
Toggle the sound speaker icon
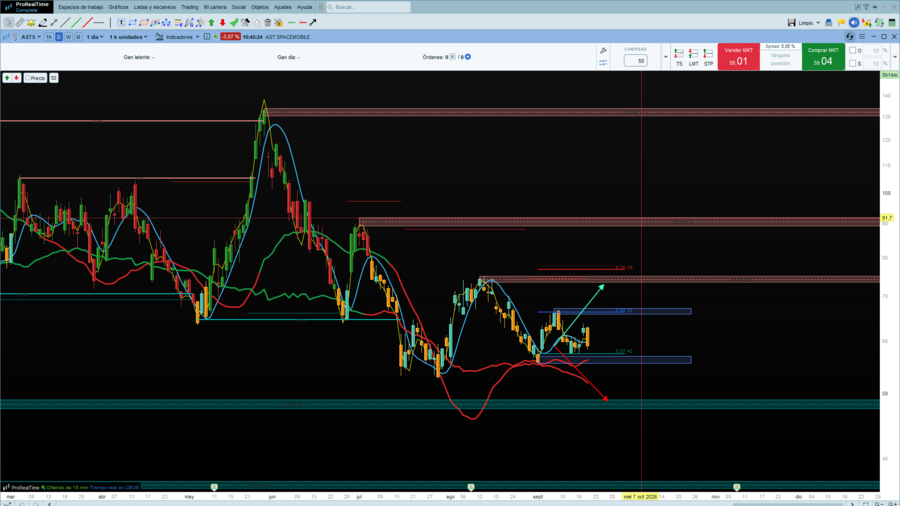854,22
